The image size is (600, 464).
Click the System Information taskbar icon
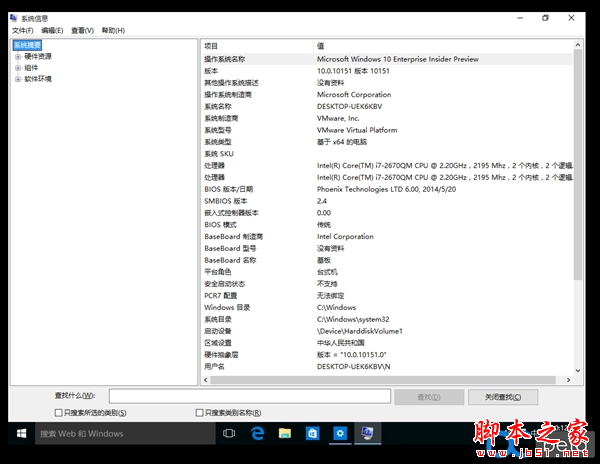point(368,433)
